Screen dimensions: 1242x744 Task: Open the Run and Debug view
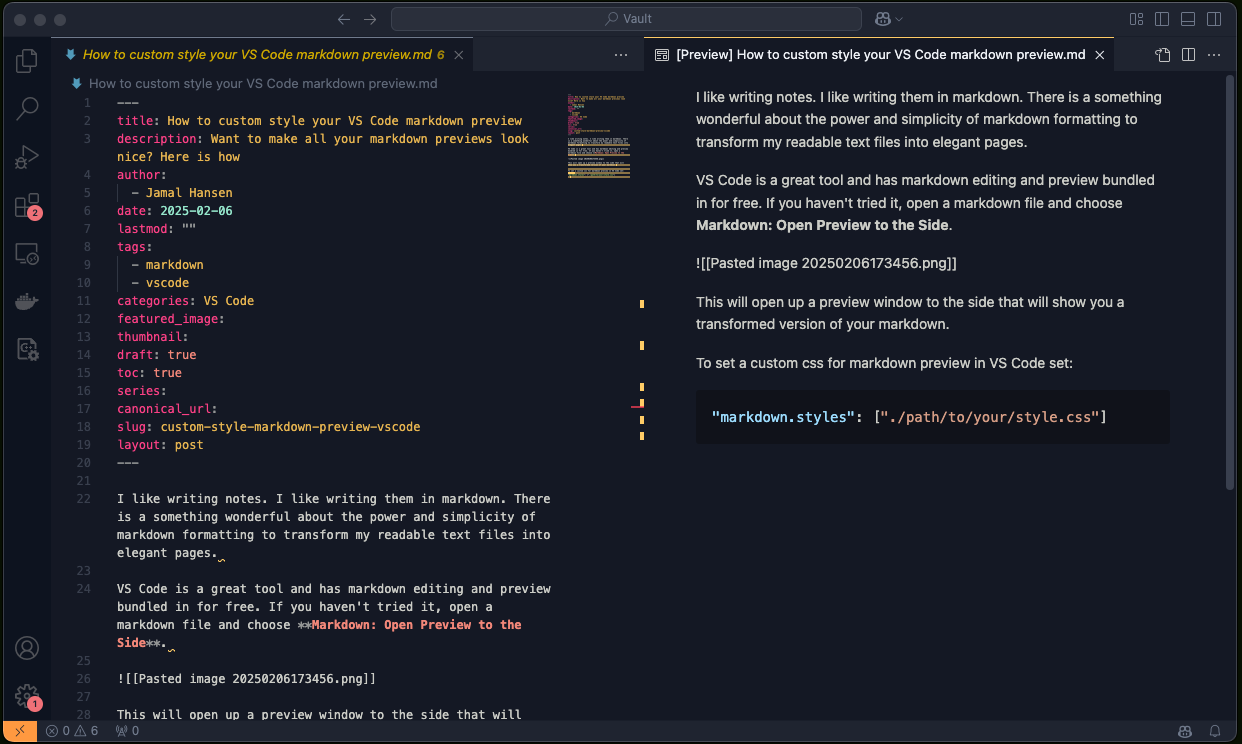27,157
